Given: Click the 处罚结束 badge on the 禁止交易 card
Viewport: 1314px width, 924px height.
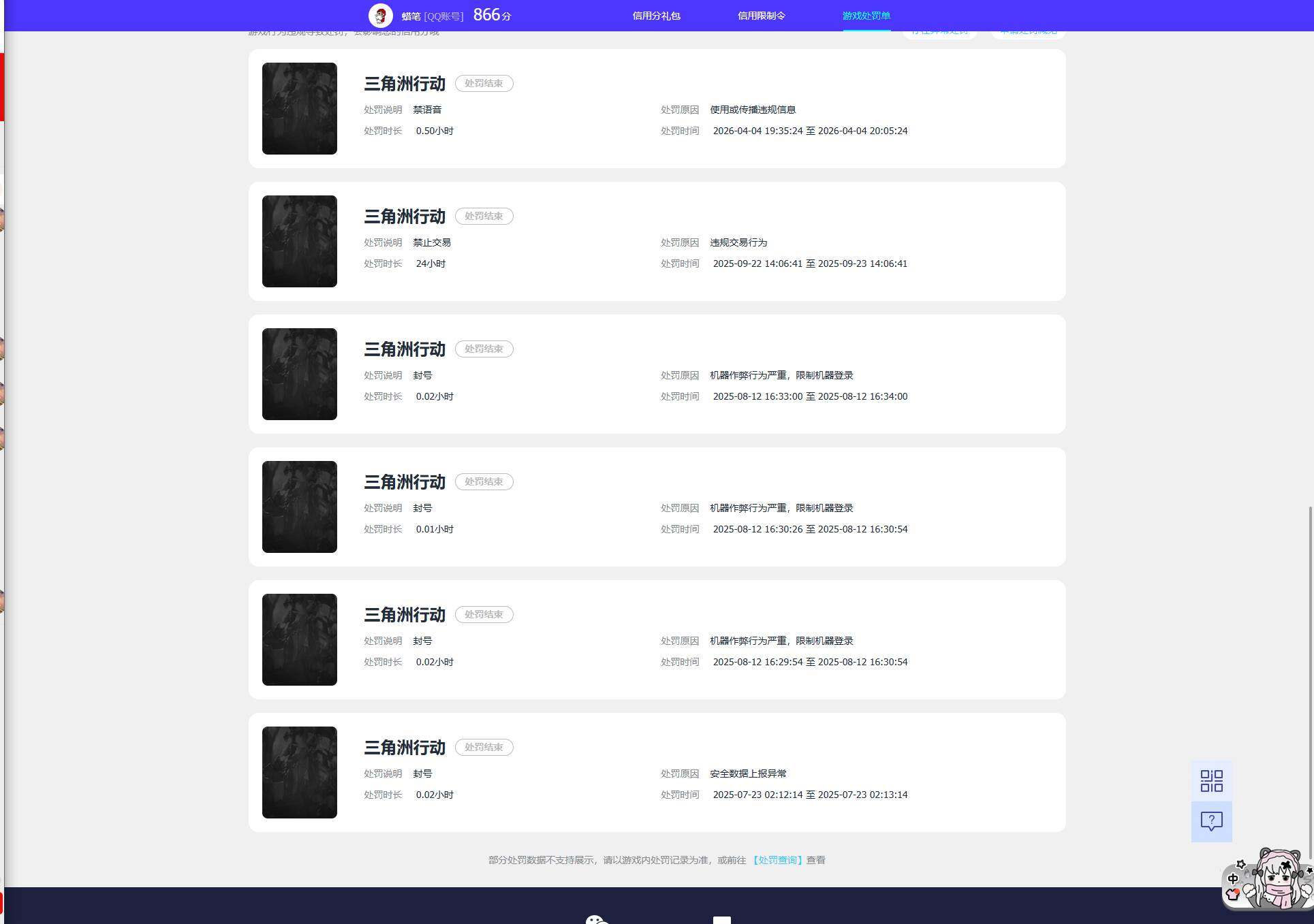Looking at the screenshot, I should 484,216.
